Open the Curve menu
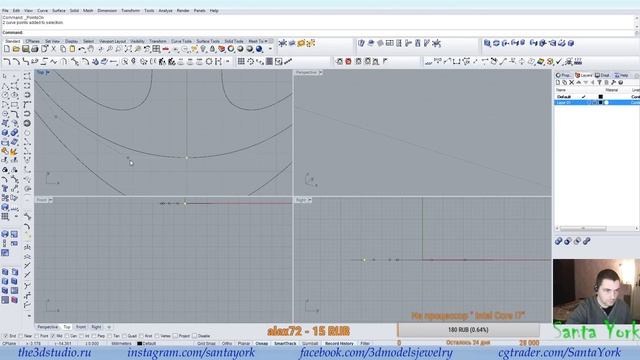This screenshot has width=640, height=360. [42, 11]
